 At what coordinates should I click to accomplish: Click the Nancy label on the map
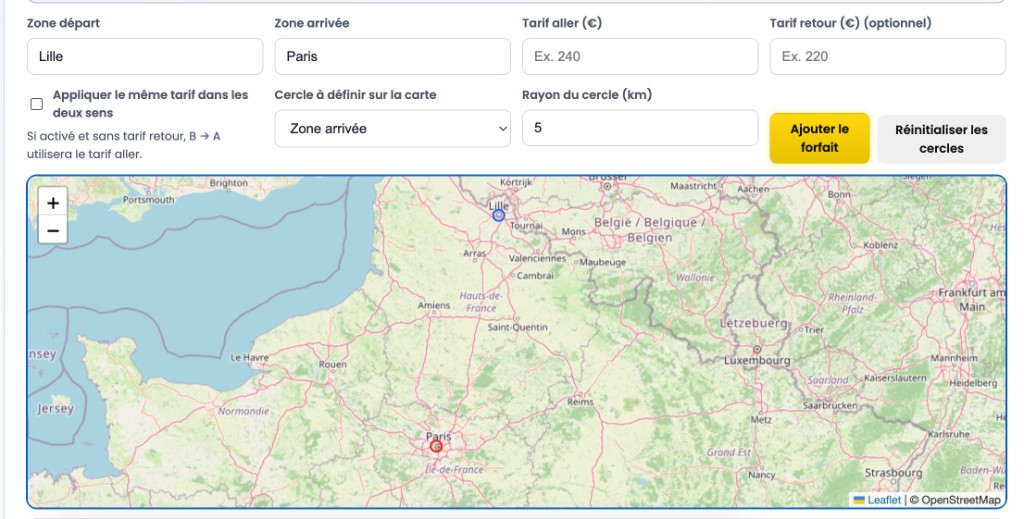click(761, 475)
